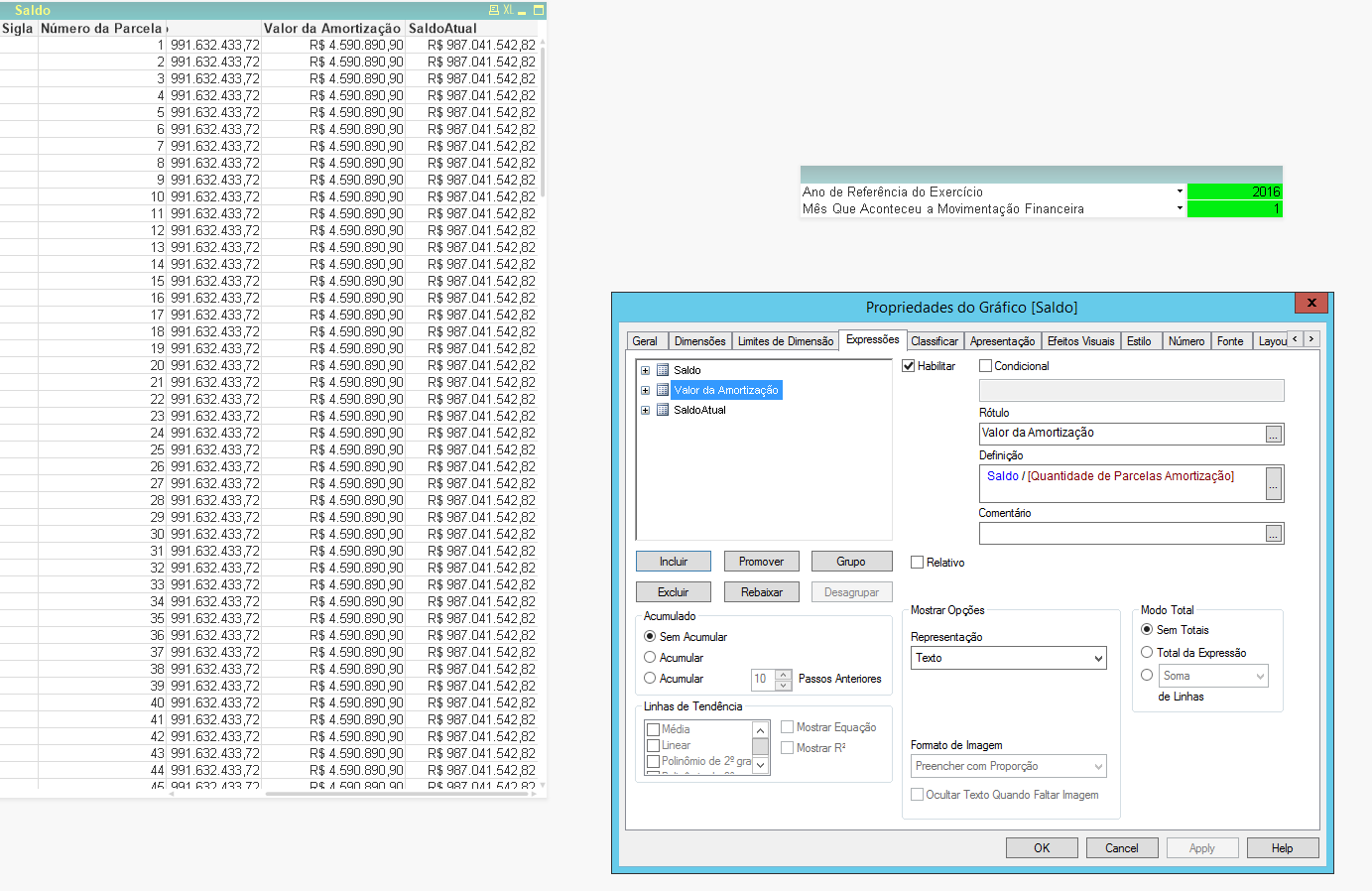Switch to the Efeitos Visuais tab
The height and width of the screenshot is (891, 1372).
tap(1081, 341)
